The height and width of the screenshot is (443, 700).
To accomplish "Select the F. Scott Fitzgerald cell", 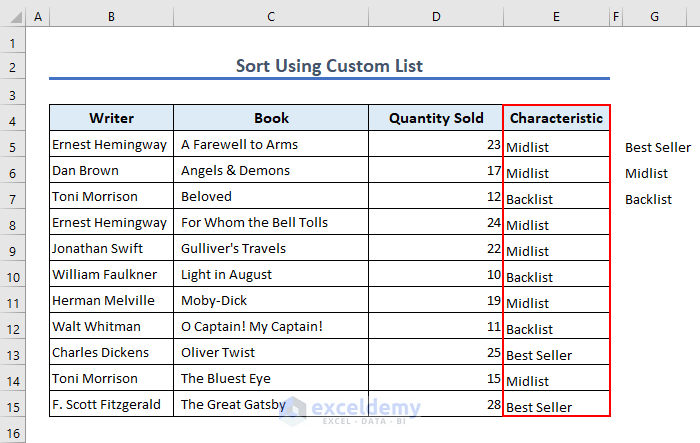I will click(111, 405).
